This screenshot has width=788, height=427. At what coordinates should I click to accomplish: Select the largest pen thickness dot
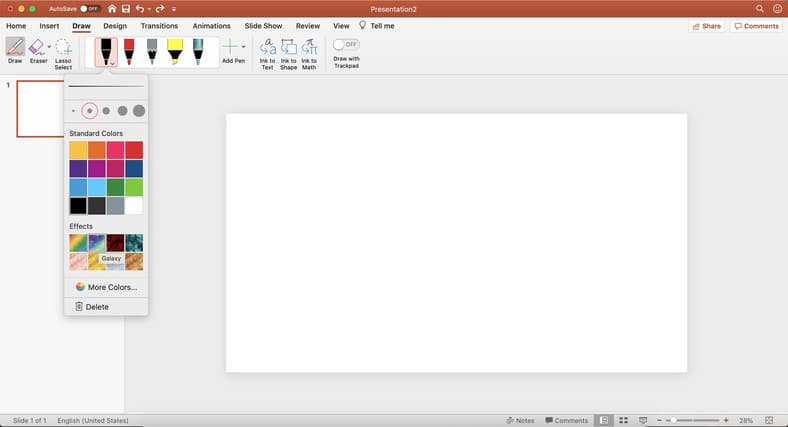coord(139,111)
